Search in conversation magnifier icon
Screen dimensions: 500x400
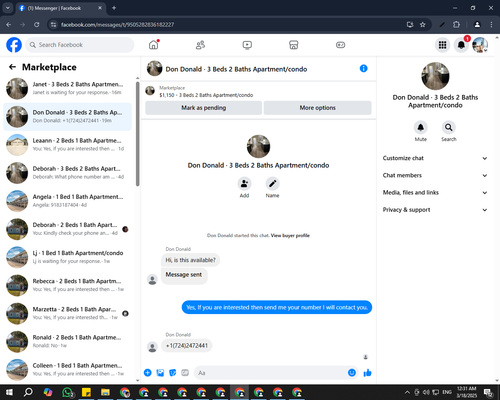pos(449,127)
